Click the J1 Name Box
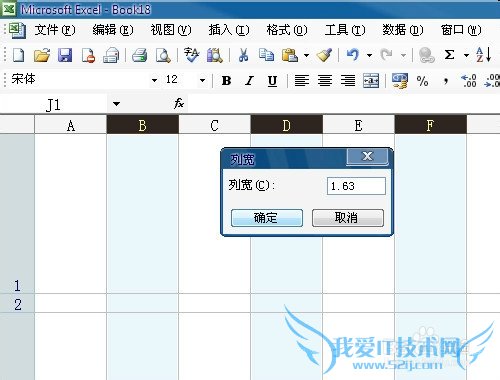500x380 pixels. (x=53, y=104)
